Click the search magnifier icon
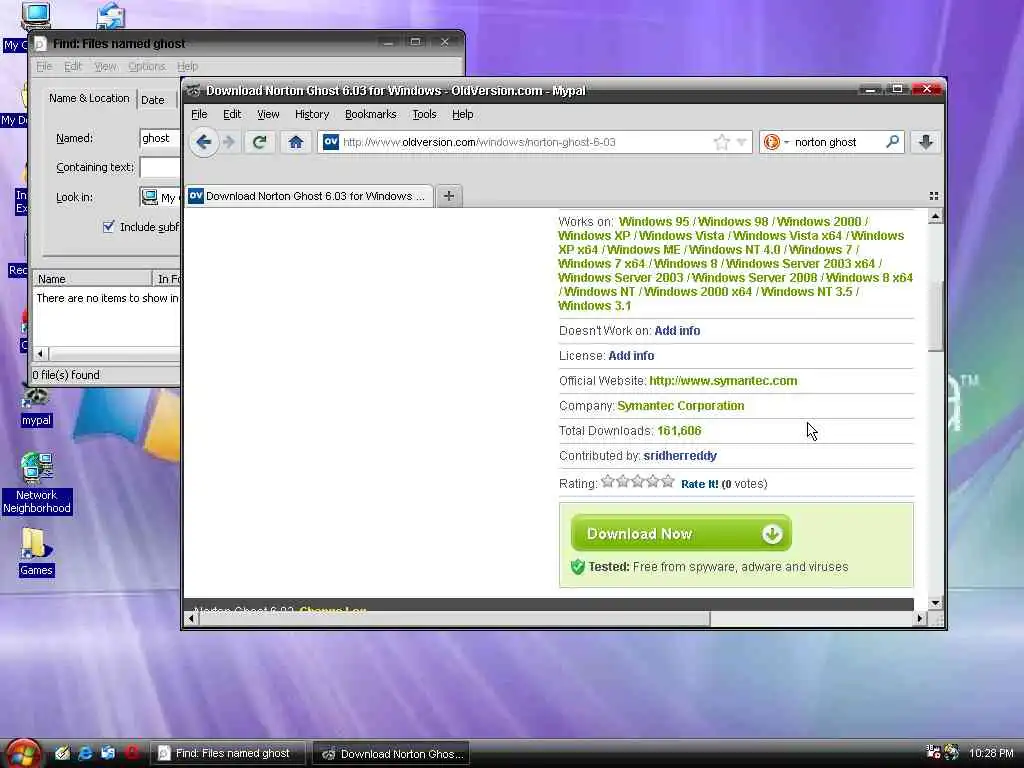 point(892,142)
